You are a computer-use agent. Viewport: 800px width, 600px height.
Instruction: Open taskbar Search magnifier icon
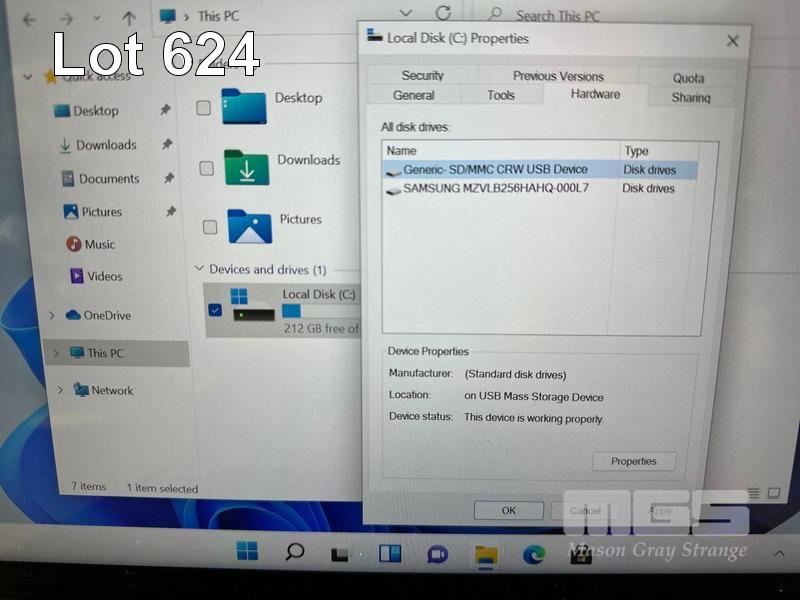294,551
